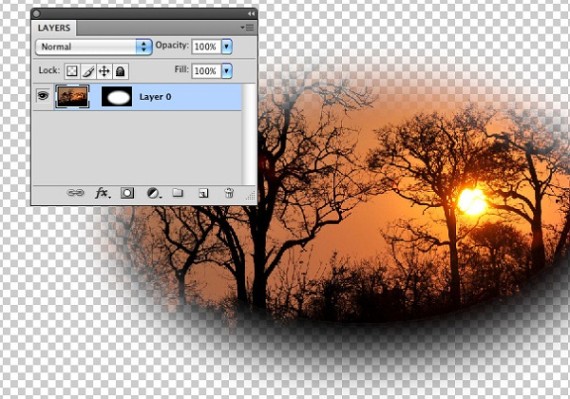Open the Layers panel options menu
Screen dimensions: 570x399
point(248,28)
